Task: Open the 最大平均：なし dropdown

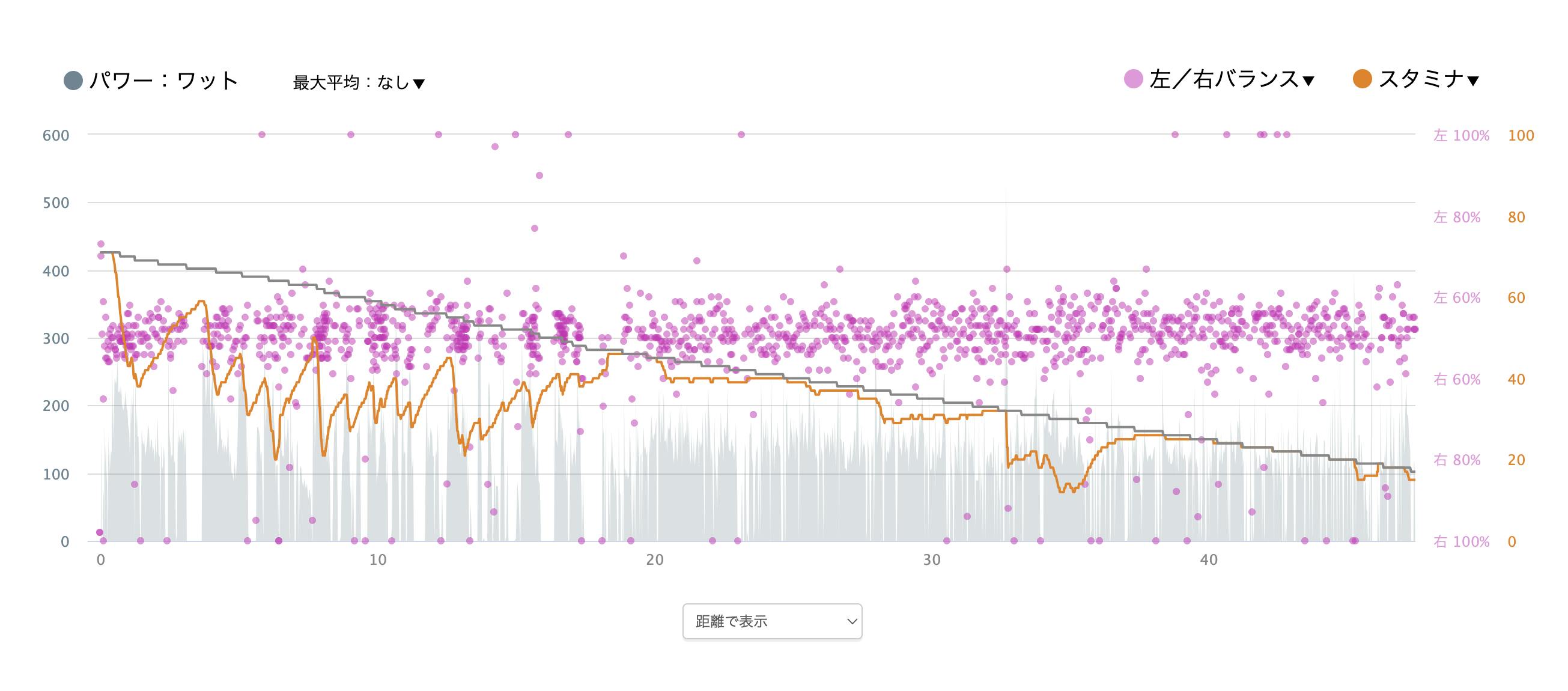Action: [359, 83]
